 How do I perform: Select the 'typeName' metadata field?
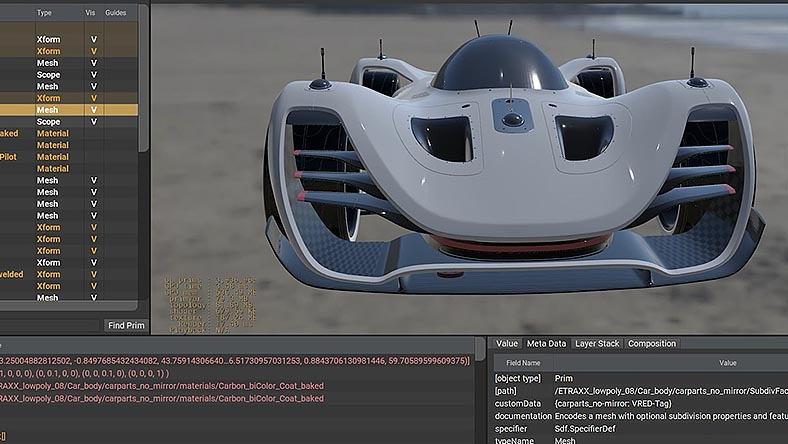pyautogui.click(x=514, y=440)
